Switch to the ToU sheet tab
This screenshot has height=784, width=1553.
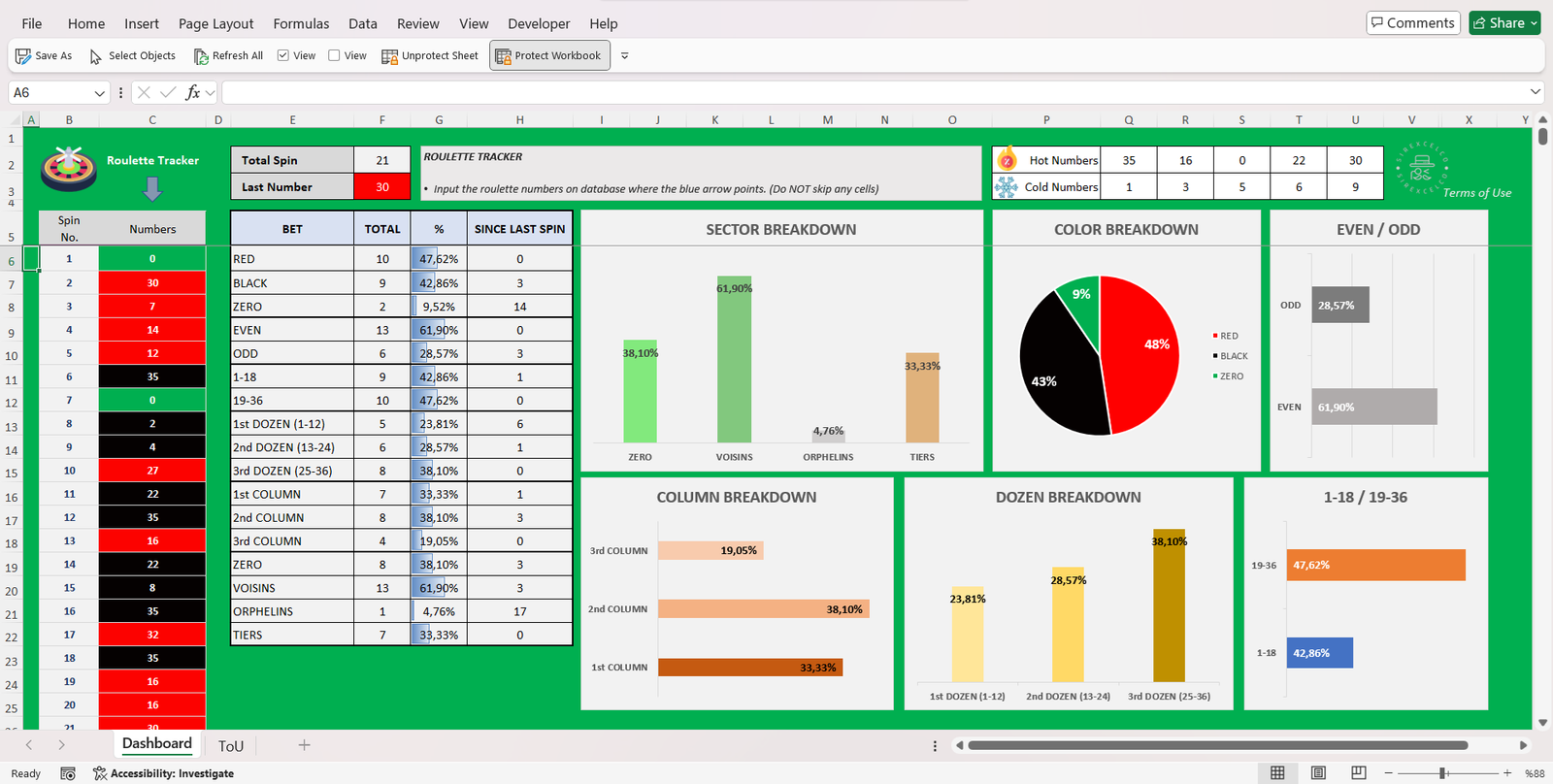tap(231, 745)
